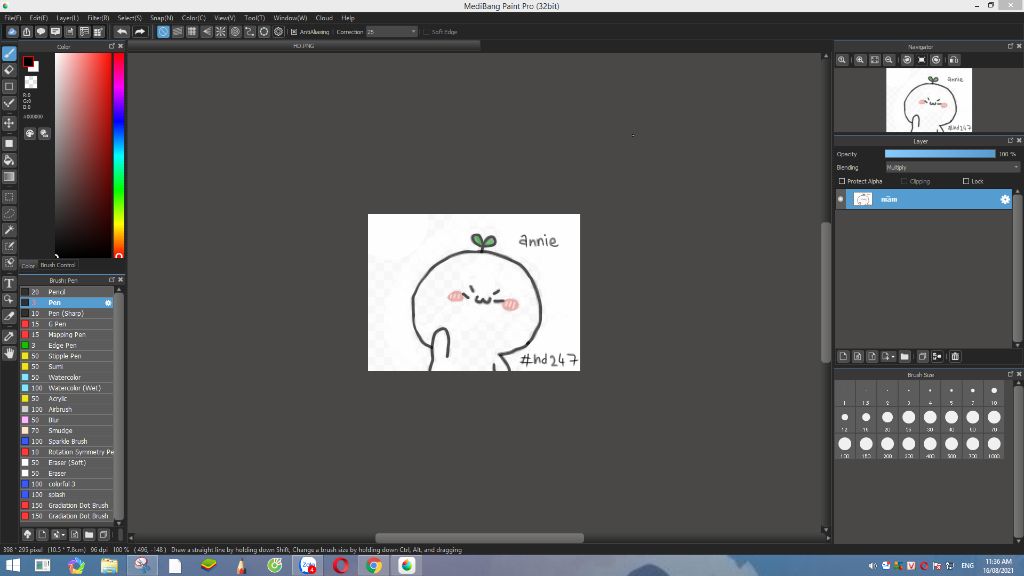This screenshot has width=1024, height=576.
Task: Open the Filter menu
Action: (x=98, y=18)
